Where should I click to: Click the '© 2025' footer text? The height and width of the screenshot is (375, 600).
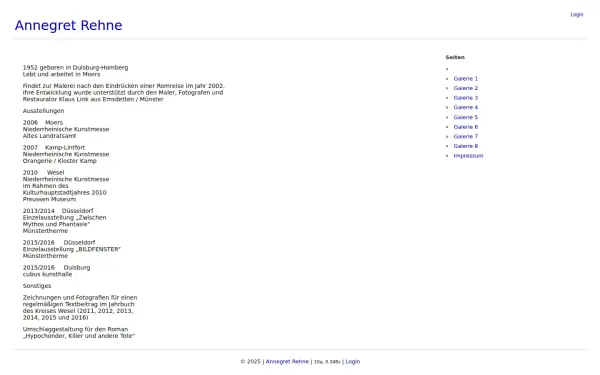[250, 362]
